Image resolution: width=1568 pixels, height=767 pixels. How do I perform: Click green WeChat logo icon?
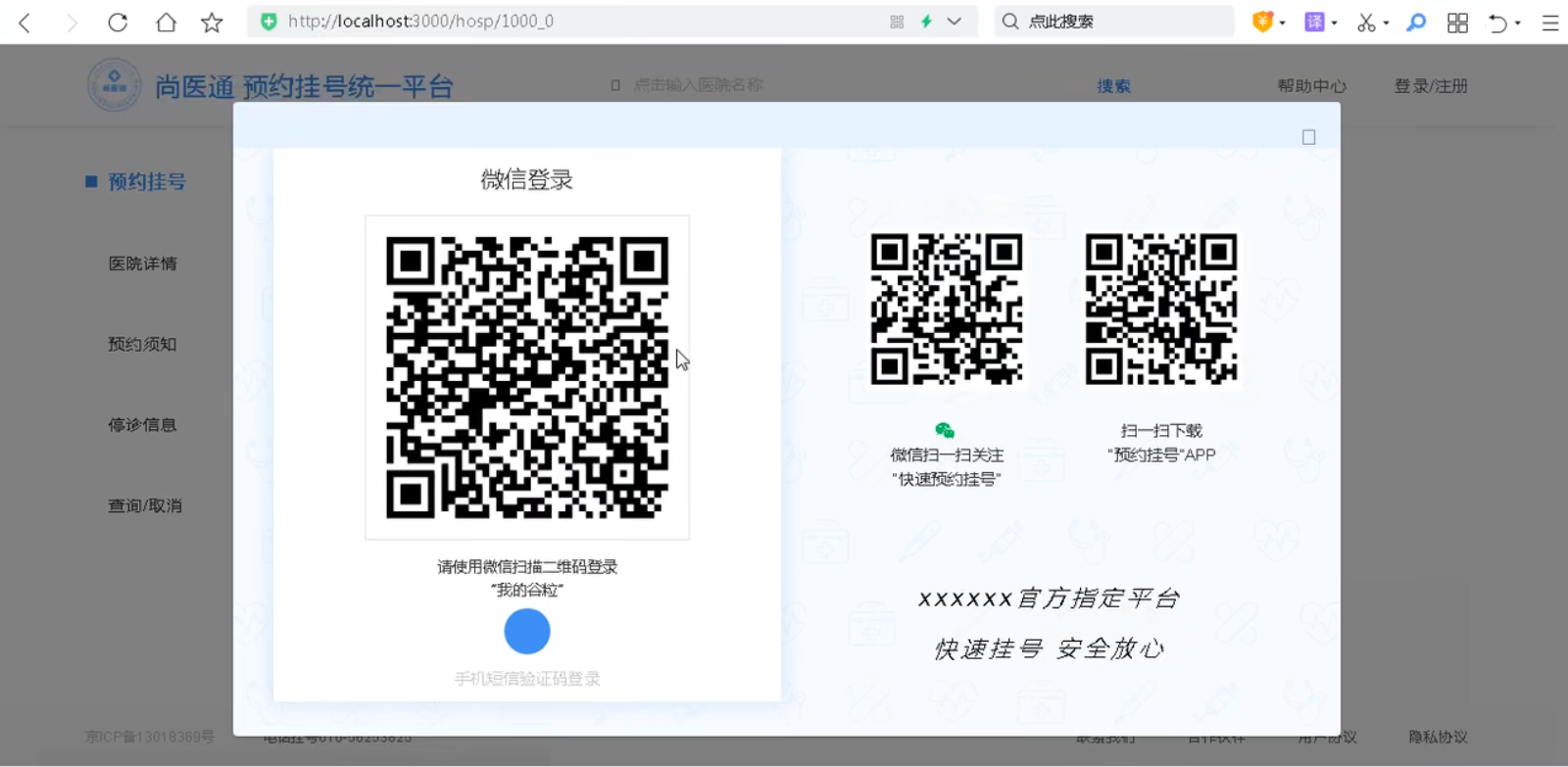click(945, 430)
